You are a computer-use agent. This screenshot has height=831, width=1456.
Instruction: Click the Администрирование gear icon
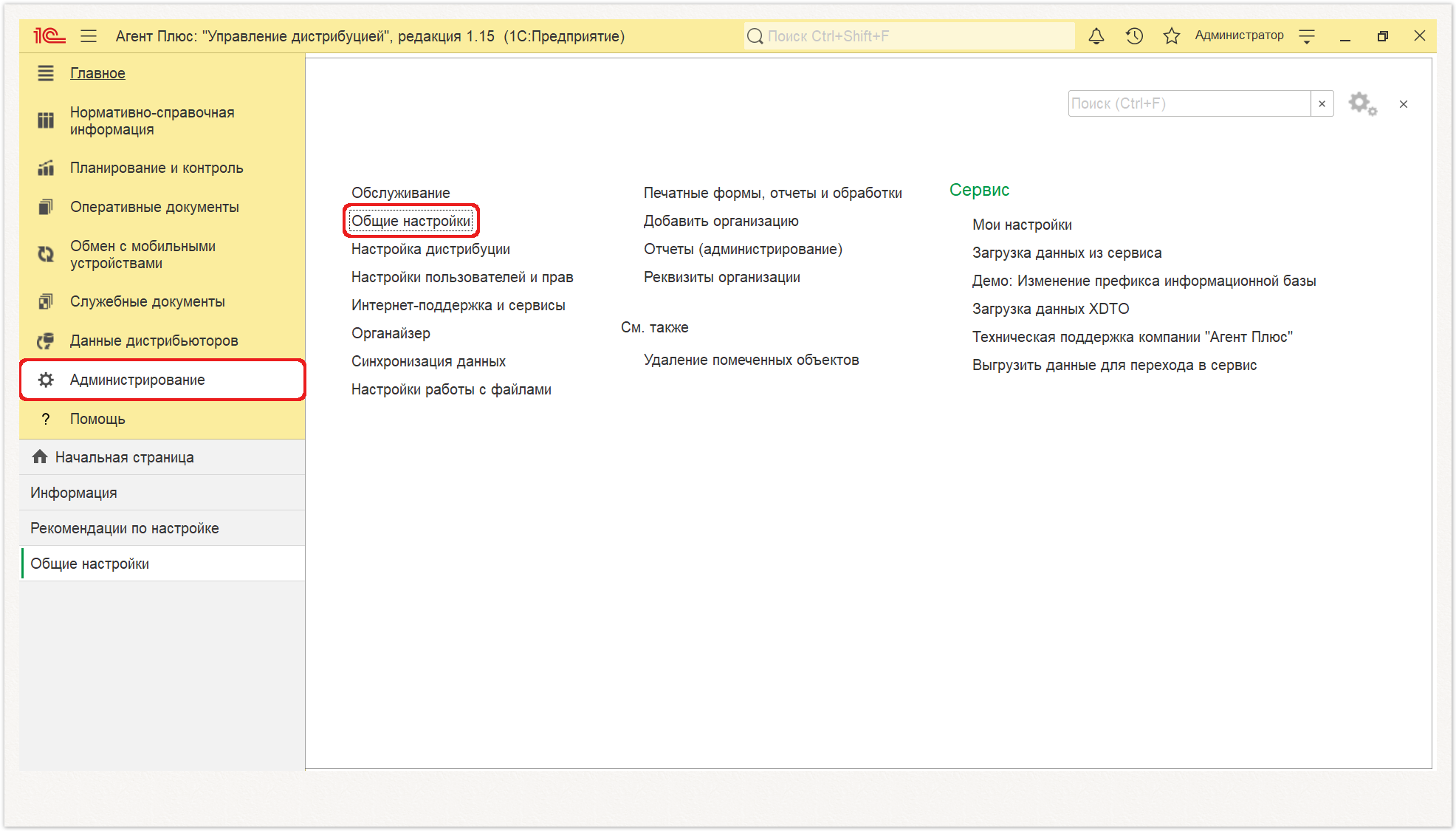click(x=46, y=380)
